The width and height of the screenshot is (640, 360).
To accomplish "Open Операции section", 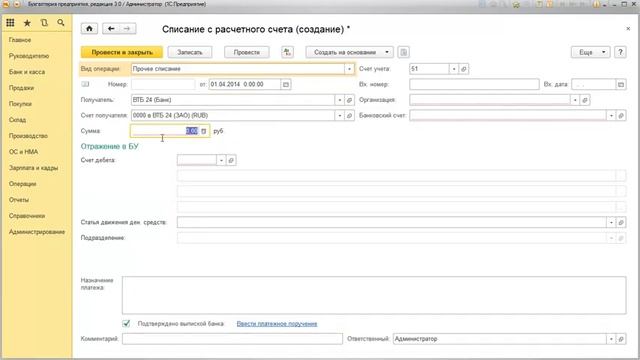I will tap(22, 184).
